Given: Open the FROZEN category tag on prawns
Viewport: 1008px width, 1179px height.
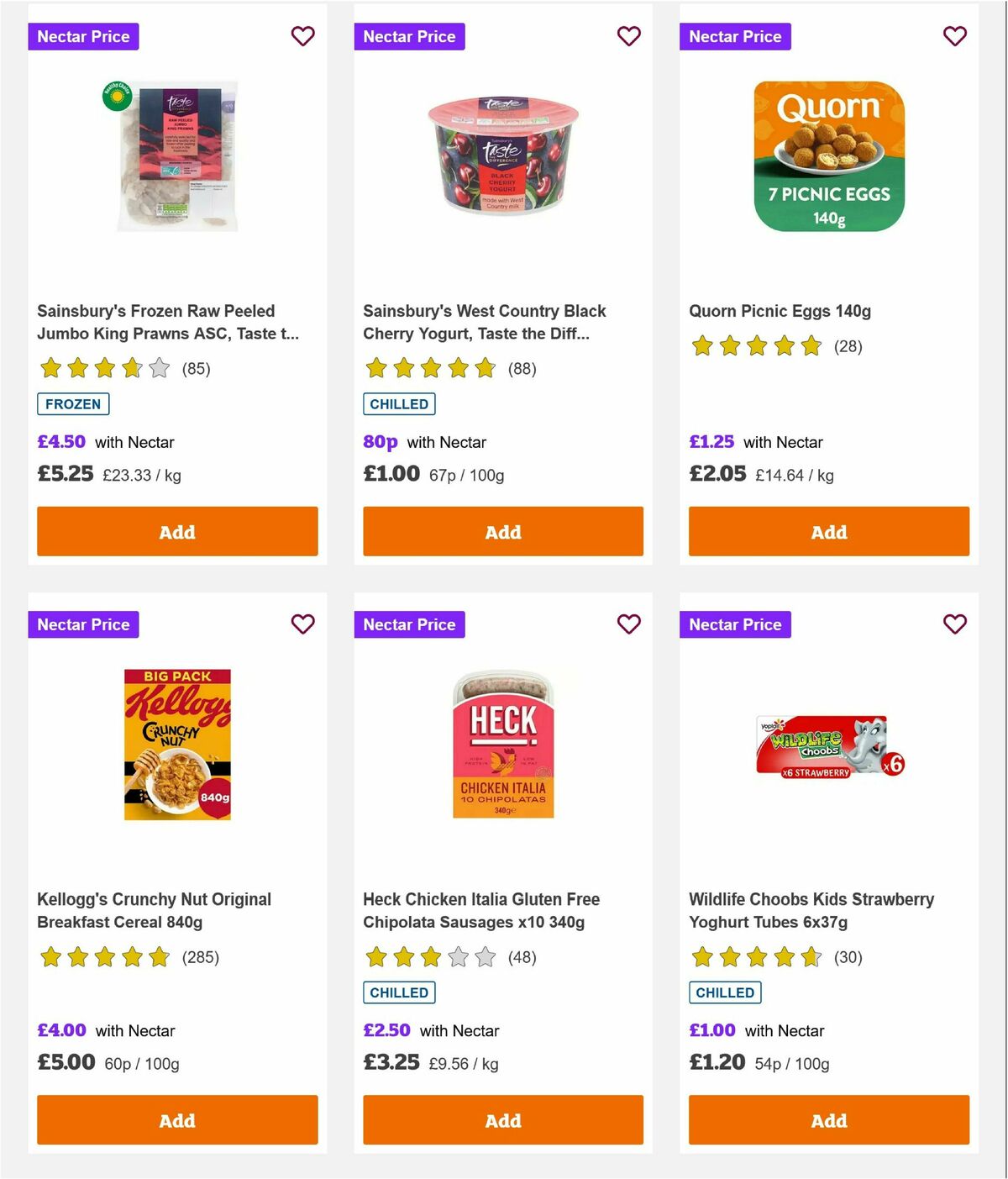Looking at the screenshot, I should [x=72, y=404].
